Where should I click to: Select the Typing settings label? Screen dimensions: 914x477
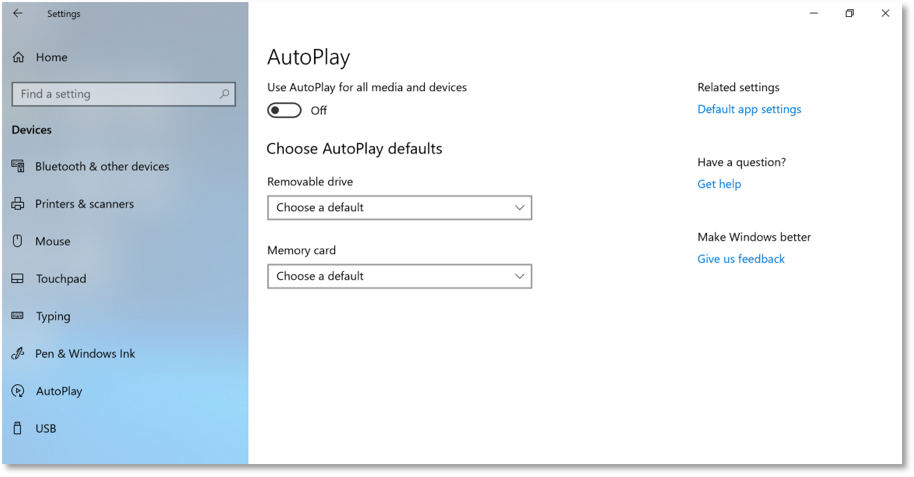click(53, 316)
